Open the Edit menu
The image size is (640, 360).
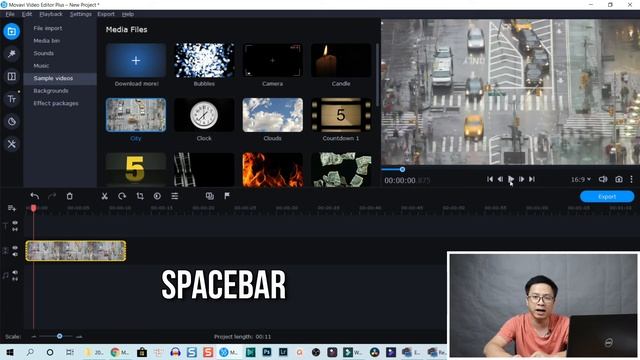pyautogui.click(x=27, y=14)
